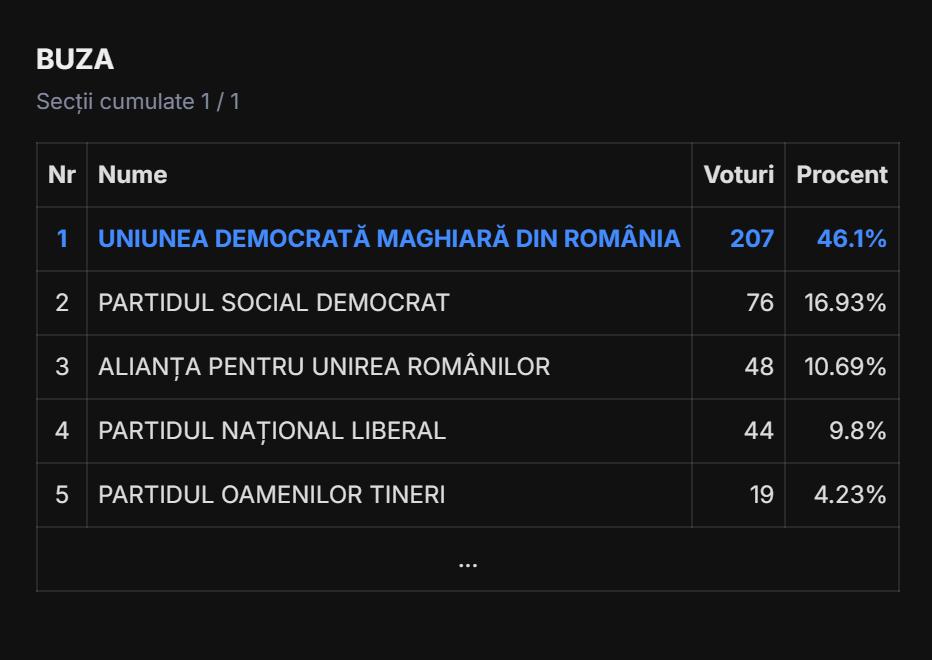932x660 pixels.
Task: Open UNIUNEA DEMOCRATĂ MAGHIARĂ DIN ROMÂNIA entry
Action: pos(389,239)
